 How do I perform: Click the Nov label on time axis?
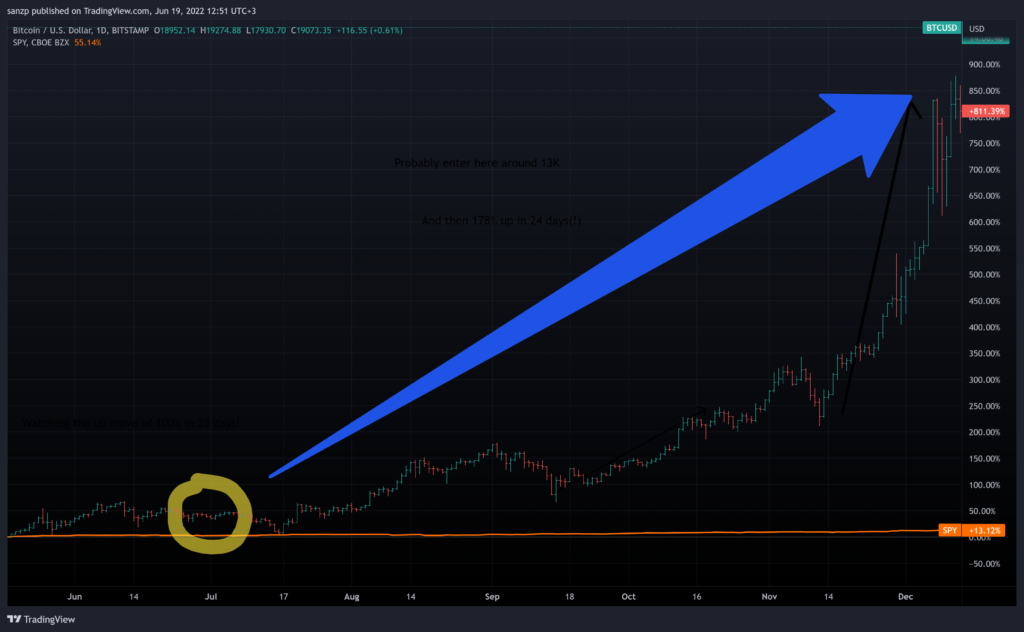coord(769,596)
